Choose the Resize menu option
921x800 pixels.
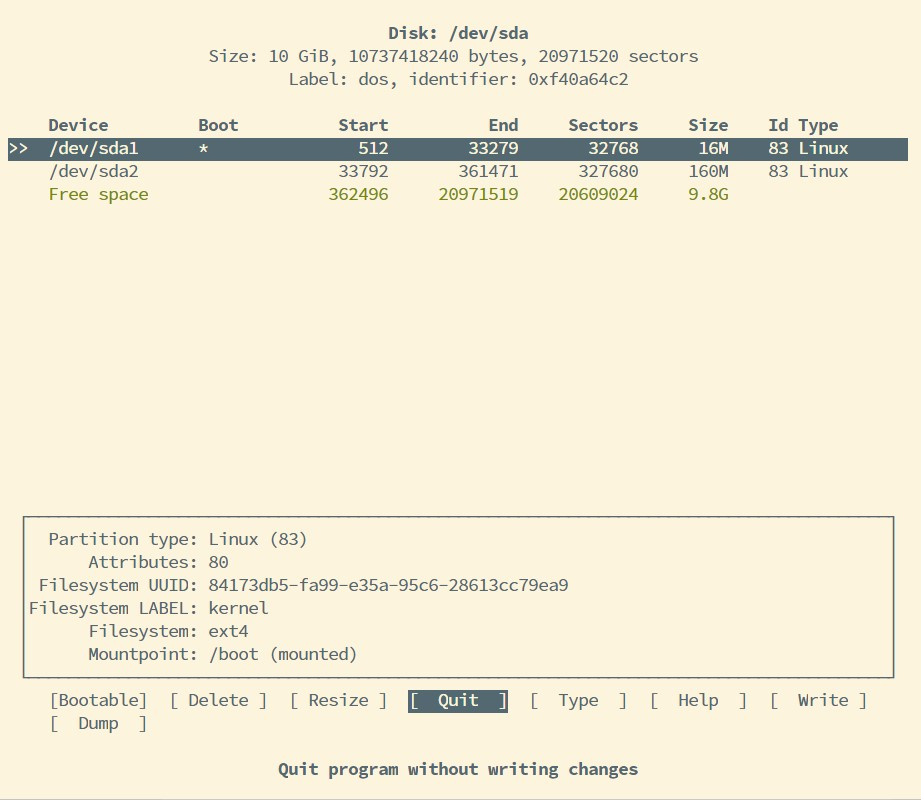338,701
